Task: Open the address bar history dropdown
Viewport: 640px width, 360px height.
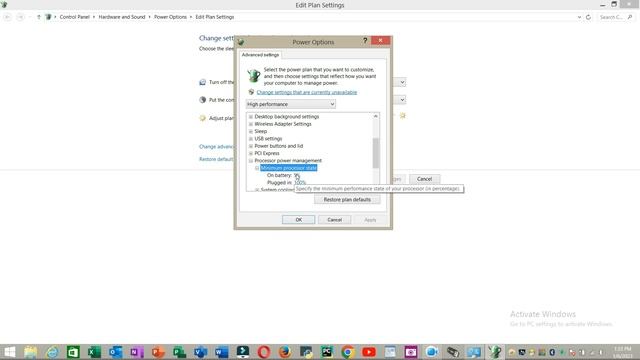Action: pyautogui.click(x=579, y=17)
